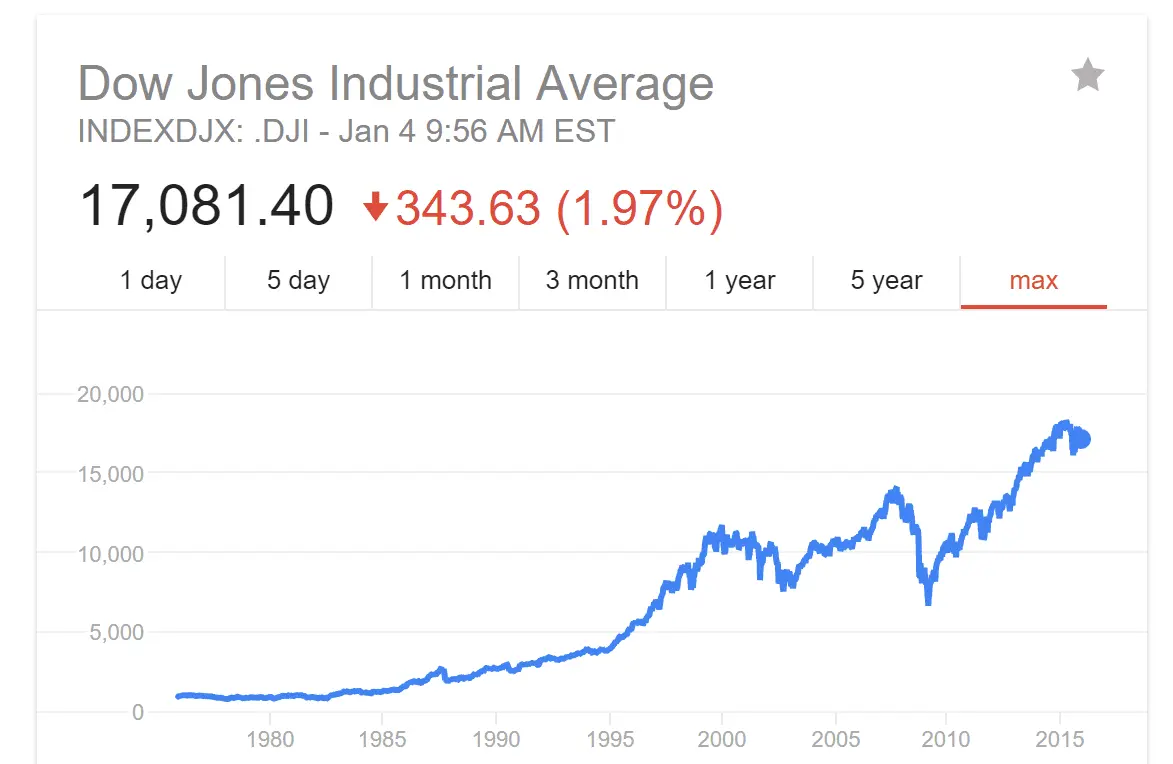Click the 5,000 y-axis label

click(x=116, y=632)
